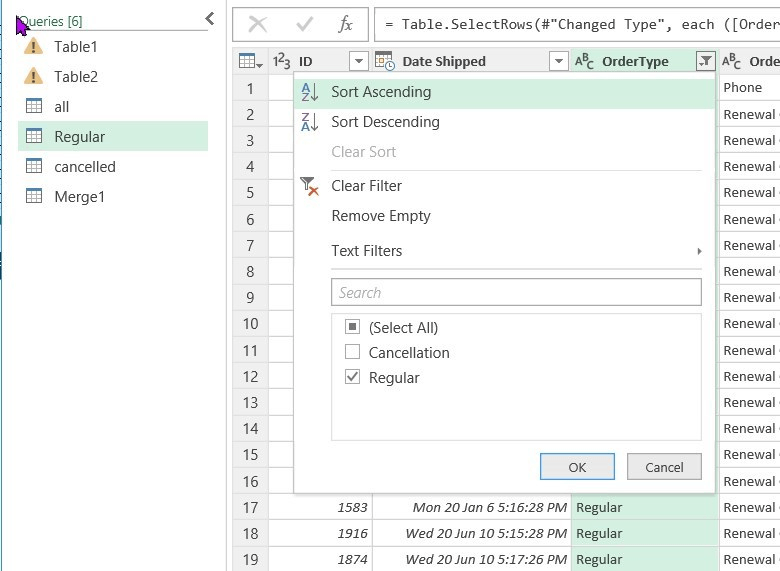780x571 pixels.
Task: Click the Clear Filter funnel icon
Action: click(309, 186)
